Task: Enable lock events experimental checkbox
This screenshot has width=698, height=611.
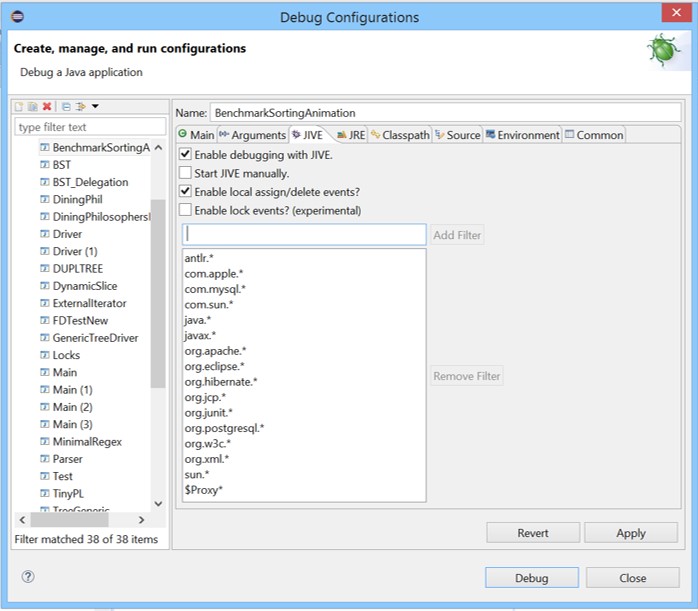Action: [x=185, y=210]
